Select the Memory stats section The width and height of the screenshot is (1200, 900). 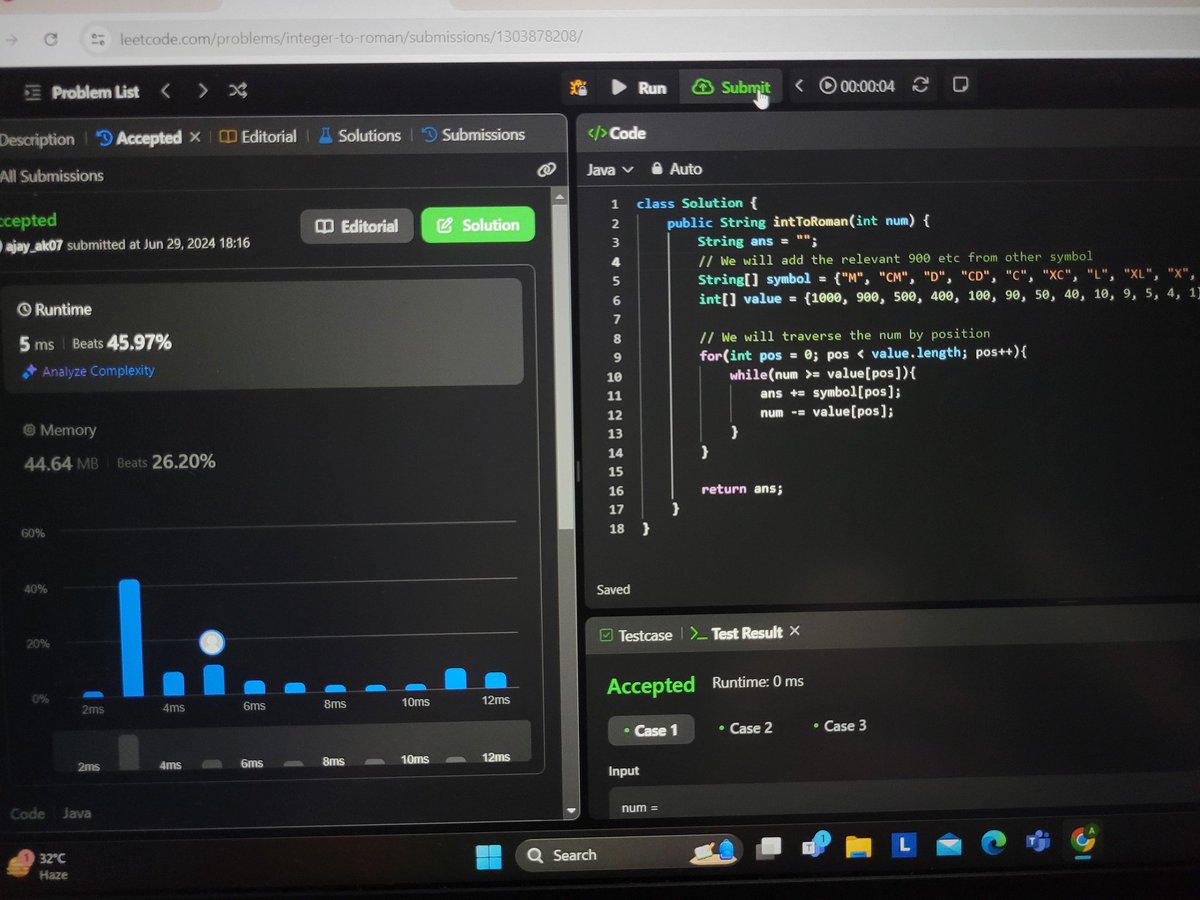tap(120, 447)
